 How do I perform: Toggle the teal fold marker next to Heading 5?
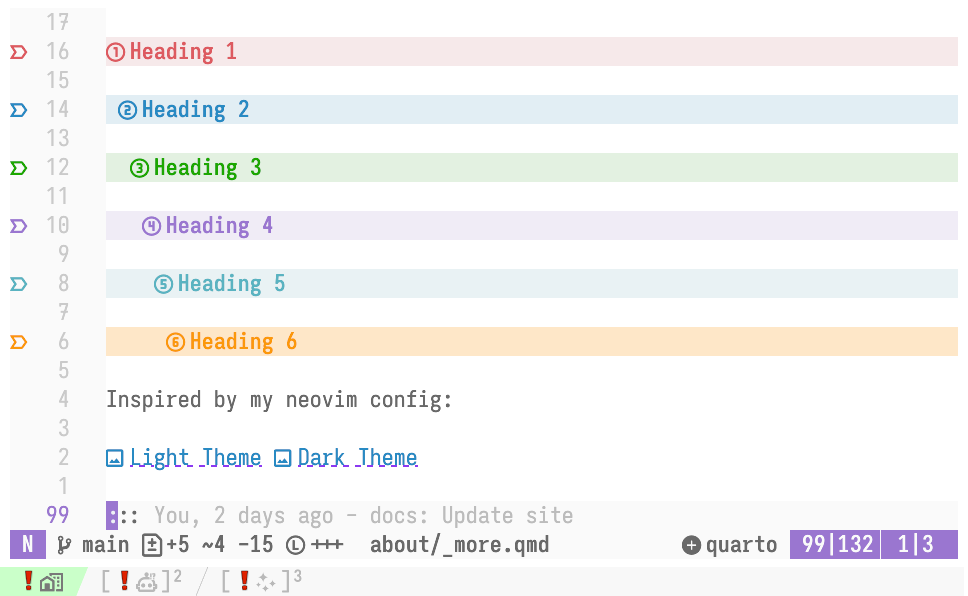[x=18, y=283]
